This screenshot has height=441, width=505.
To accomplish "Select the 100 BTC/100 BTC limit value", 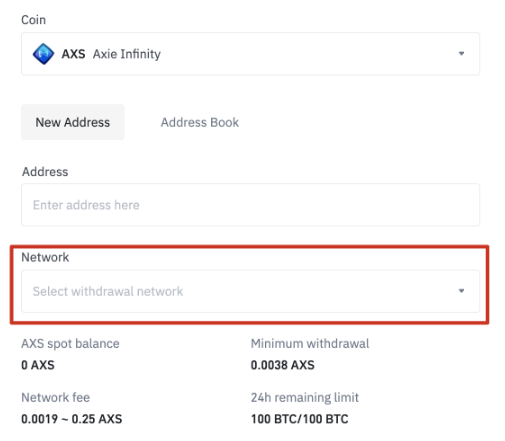I will [x=300, y=419].
